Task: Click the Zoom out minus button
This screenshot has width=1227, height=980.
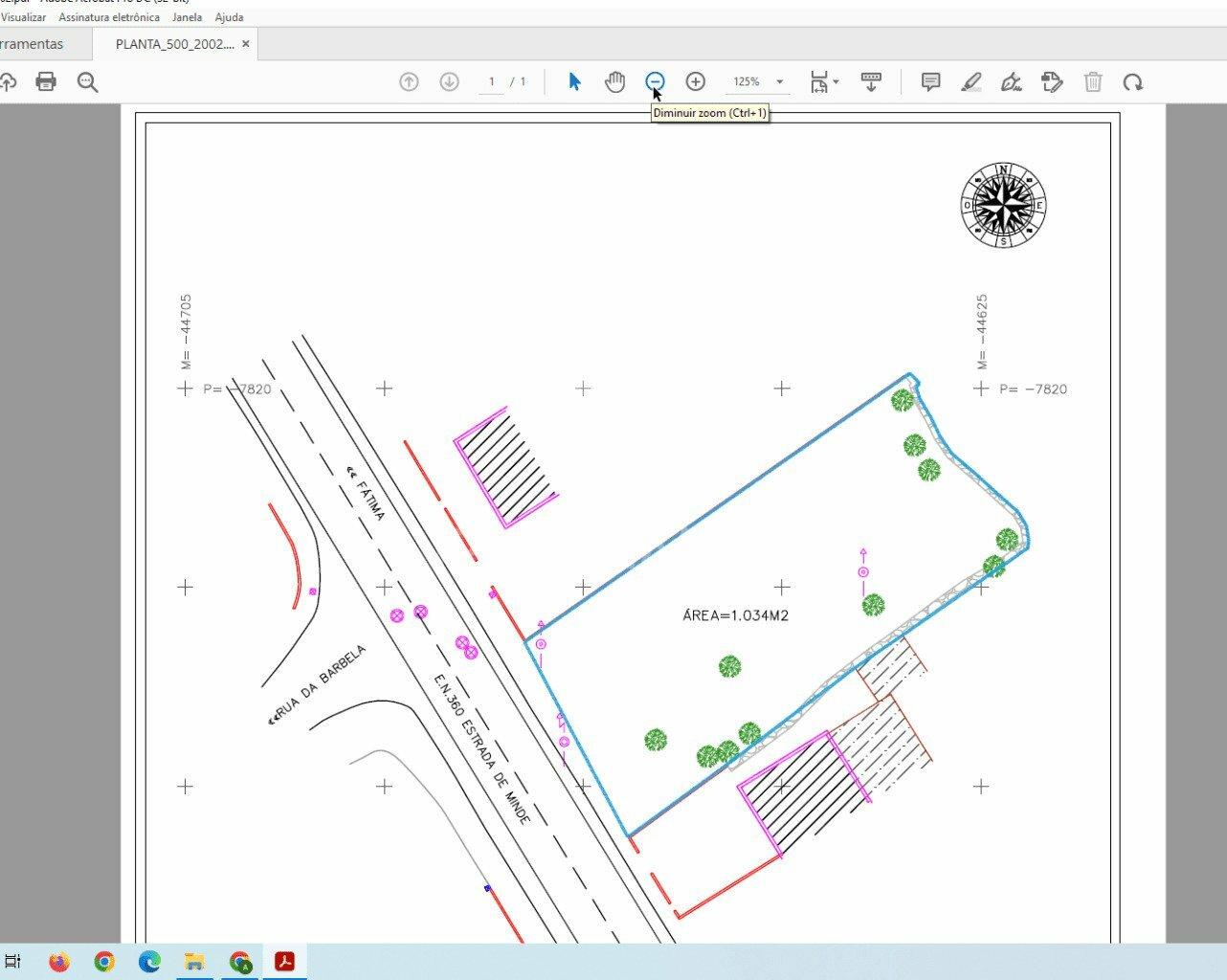Action: click(655, 82)
